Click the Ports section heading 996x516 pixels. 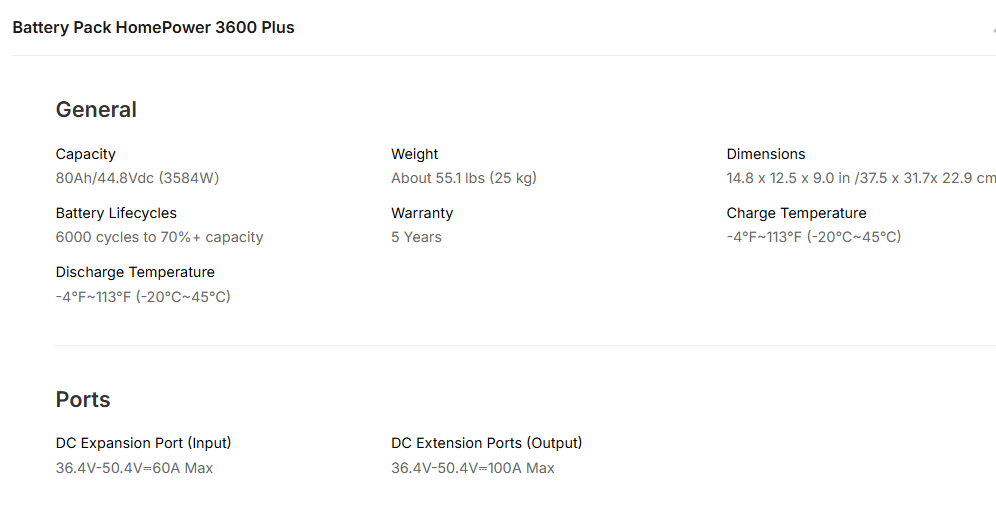coord(83,400)
